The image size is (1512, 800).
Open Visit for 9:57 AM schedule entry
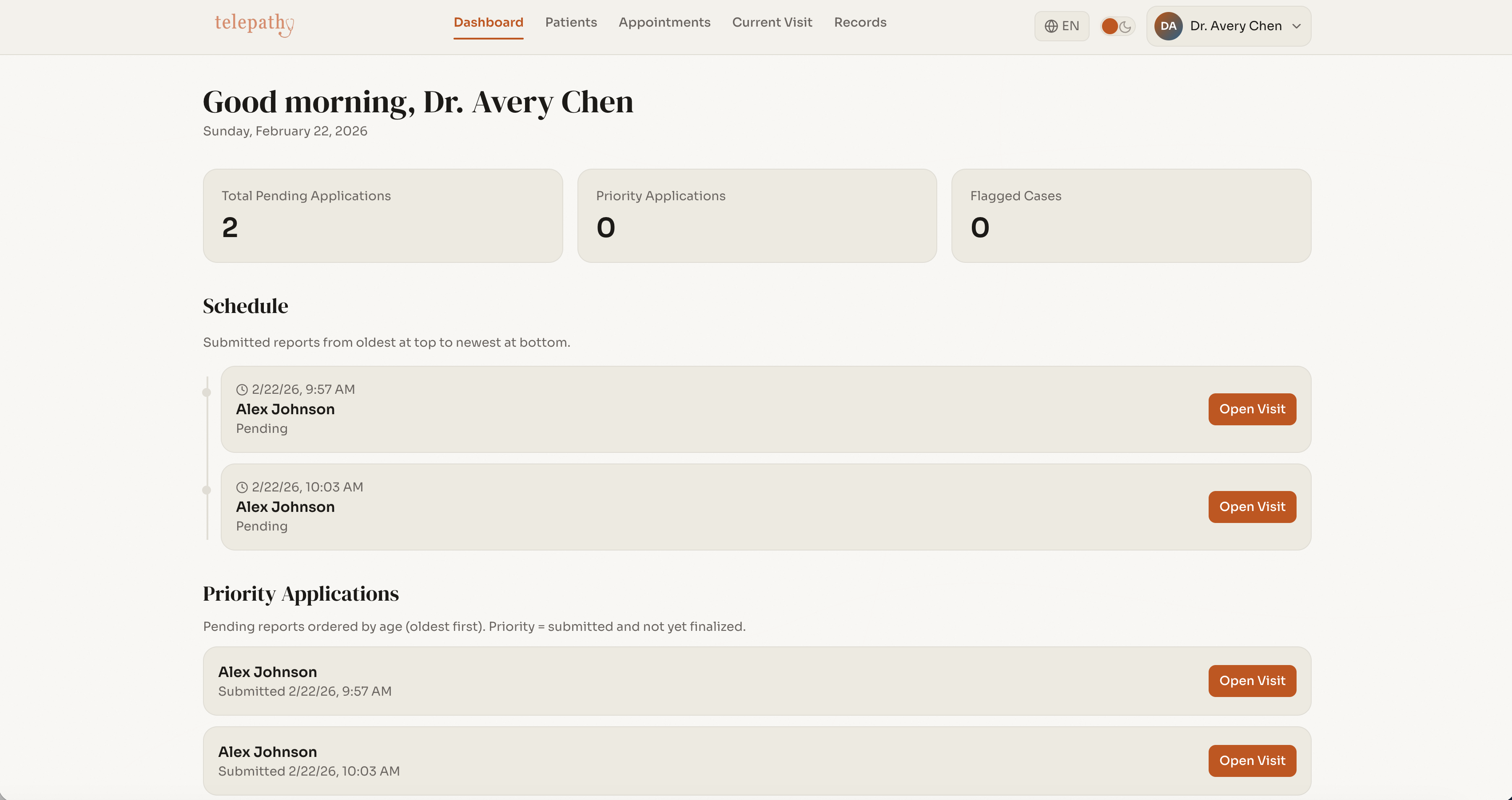pyautogui.click(x=1252, y=409)
